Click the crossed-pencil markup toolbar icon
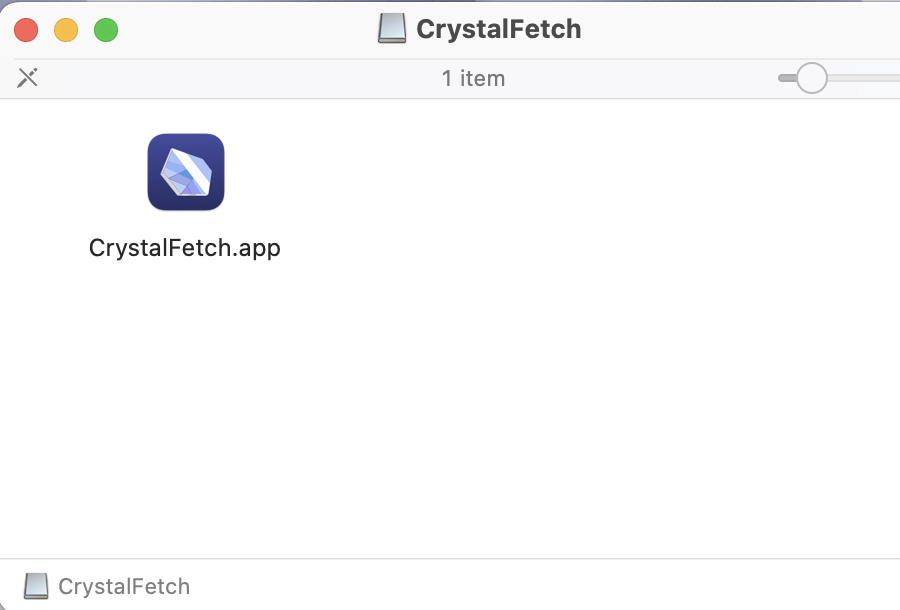900x610 pixels. point(27,77)
